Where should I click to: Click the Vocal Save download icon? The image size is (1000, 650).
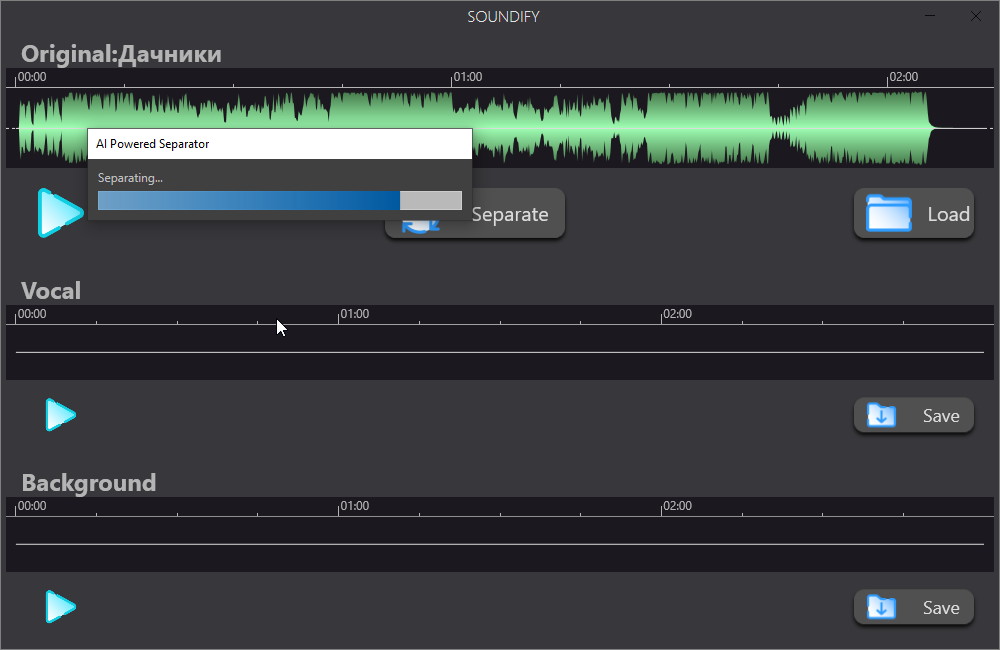coord(881,415)
